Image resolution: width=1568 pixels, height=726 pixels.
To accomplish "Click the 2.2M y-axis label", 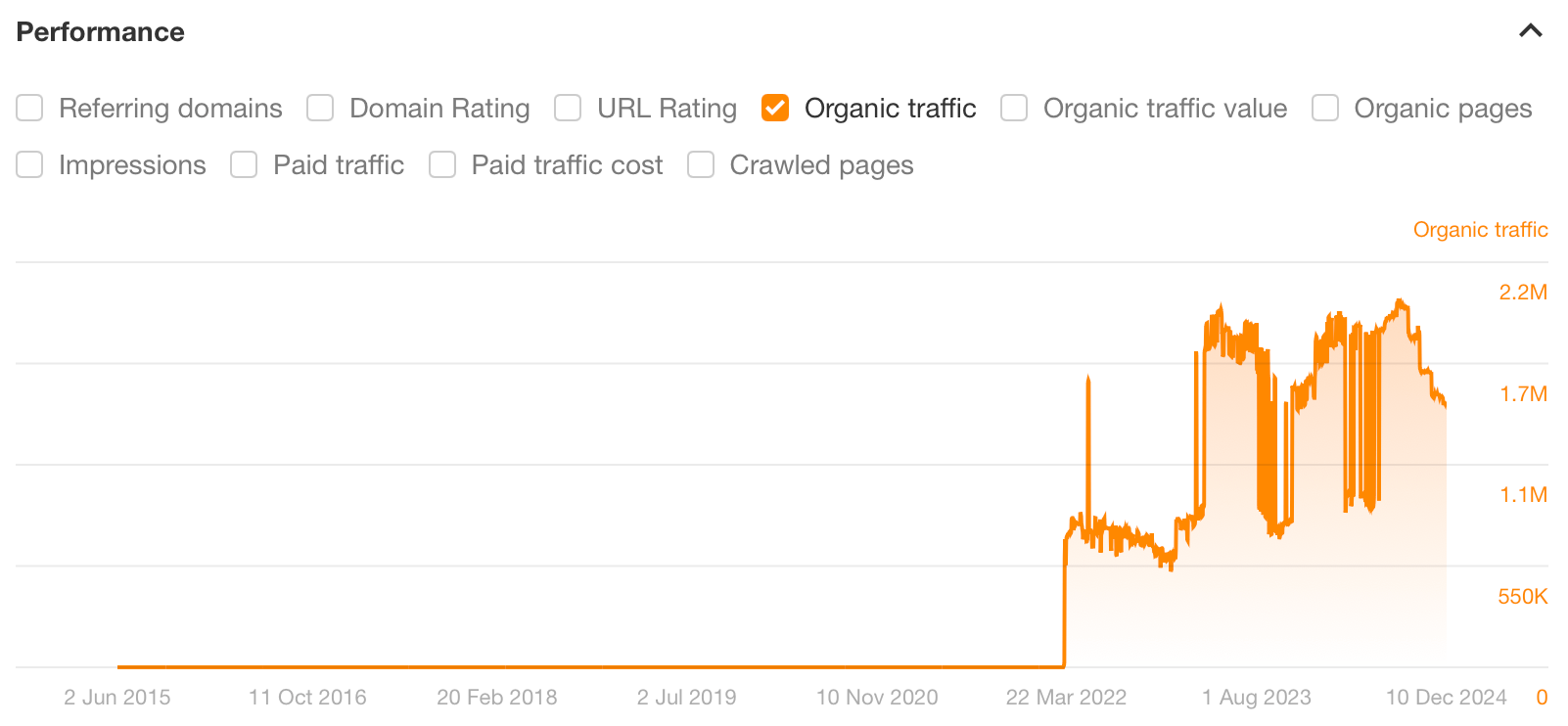I will (1524, 292).
